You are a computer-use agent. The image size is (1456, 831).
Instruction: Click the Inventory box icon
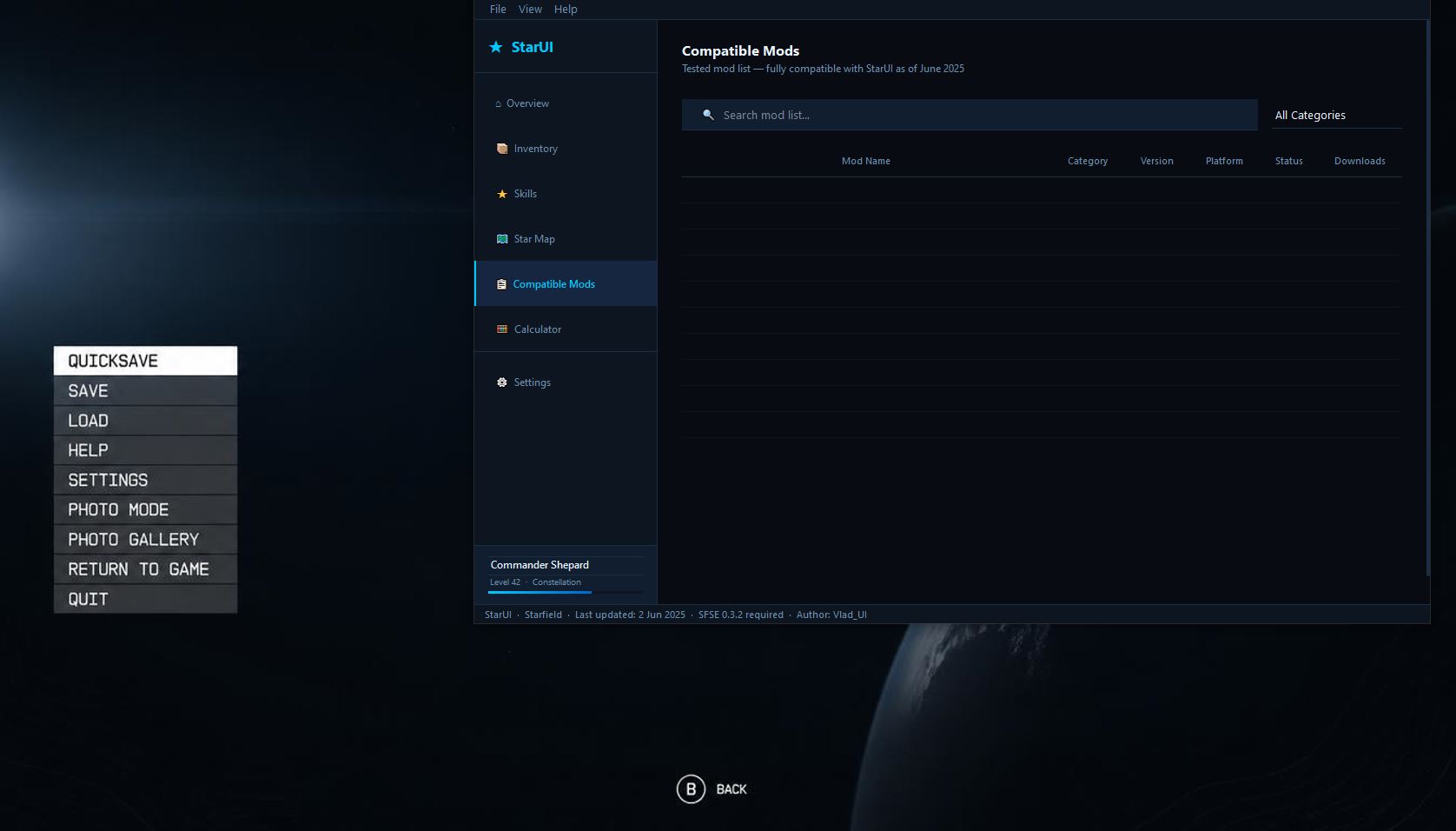pyautogui.click(x=502, y=149)
